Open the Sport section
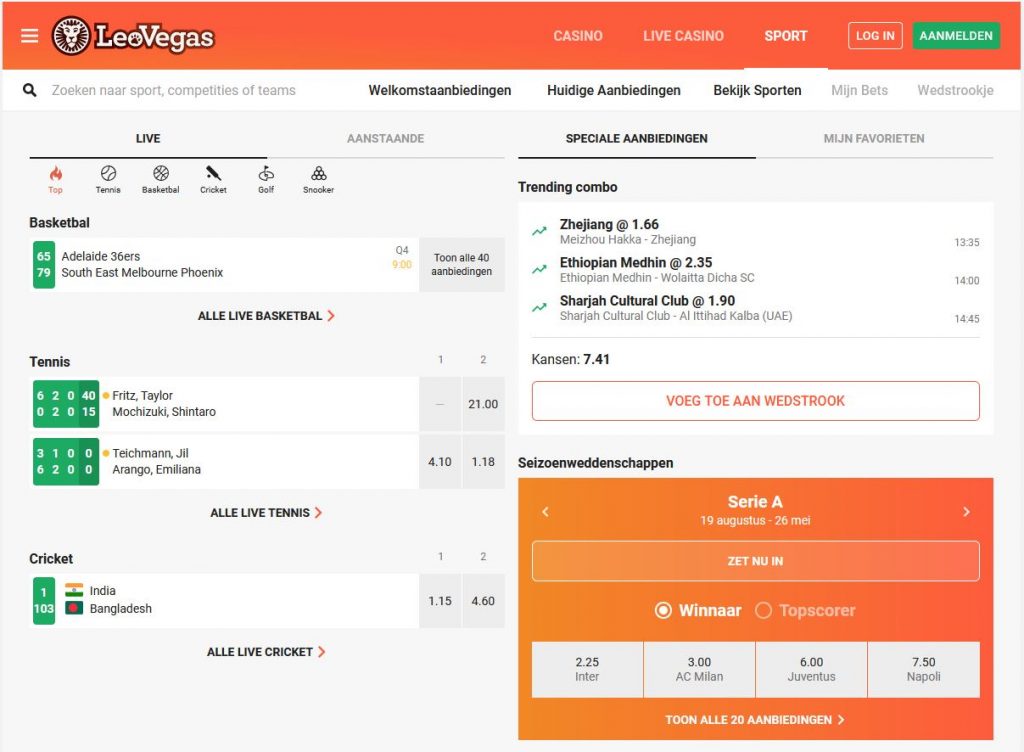This screenshot has height=752, width=1024. point(786,36)
